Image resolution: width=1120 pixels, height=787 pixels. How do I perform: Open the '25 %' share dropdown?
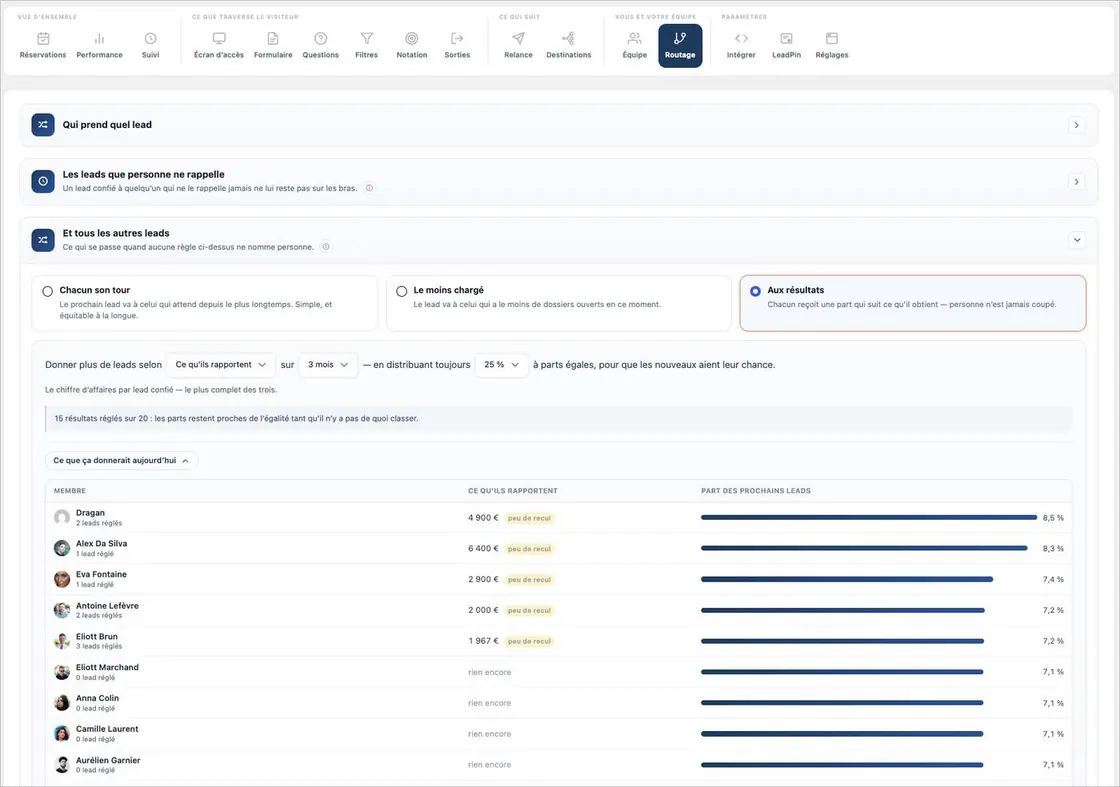tap(501, 365)
